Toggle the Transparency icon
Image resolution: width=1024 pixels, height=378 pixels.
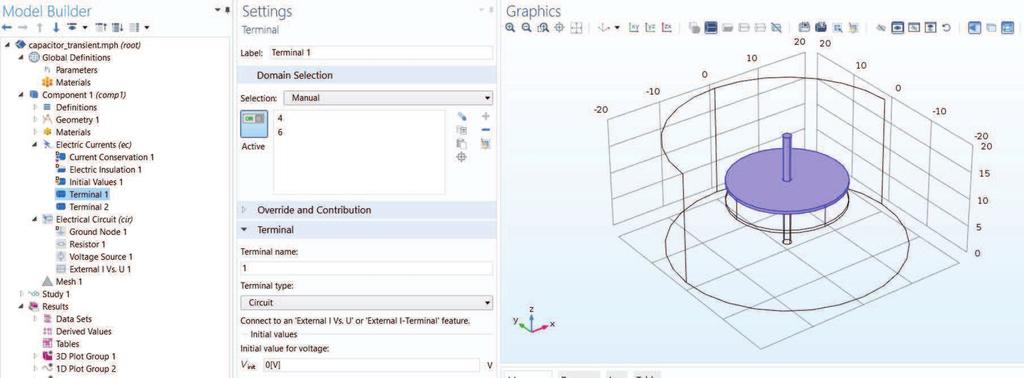[991, 27]
